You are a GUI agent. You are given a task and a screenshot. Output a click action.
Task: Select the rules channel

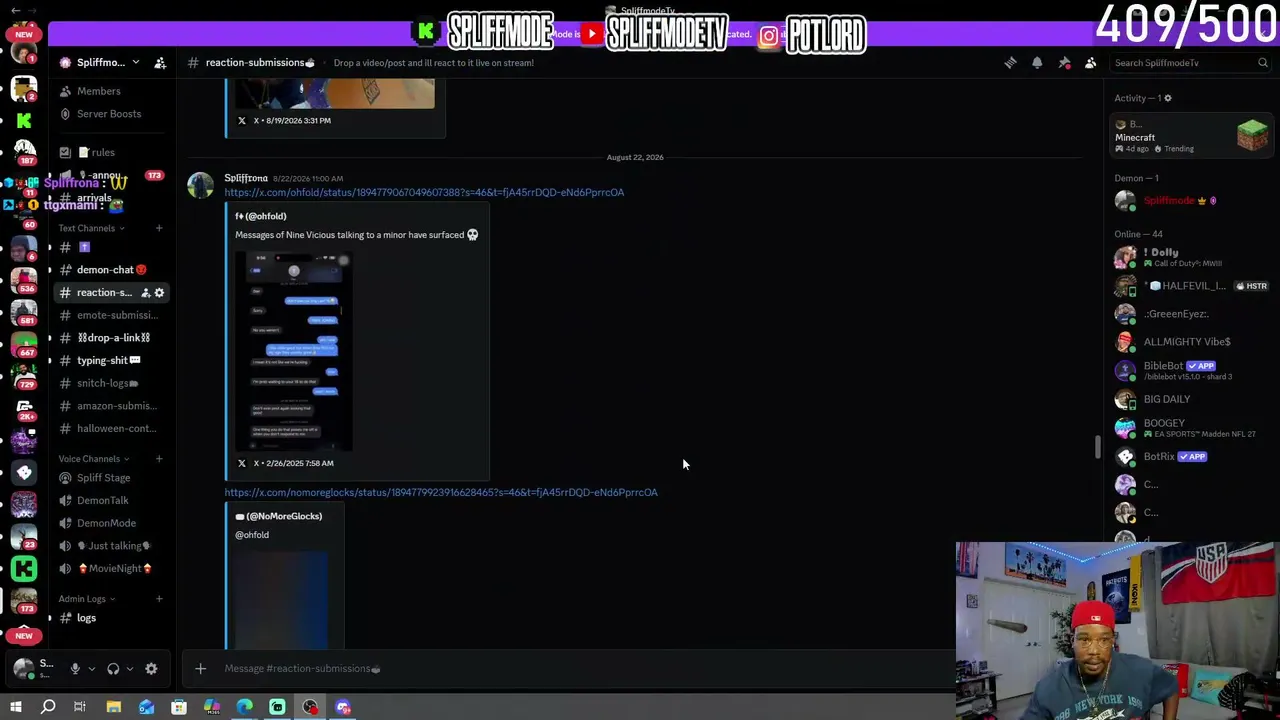(x=103, y=153)
